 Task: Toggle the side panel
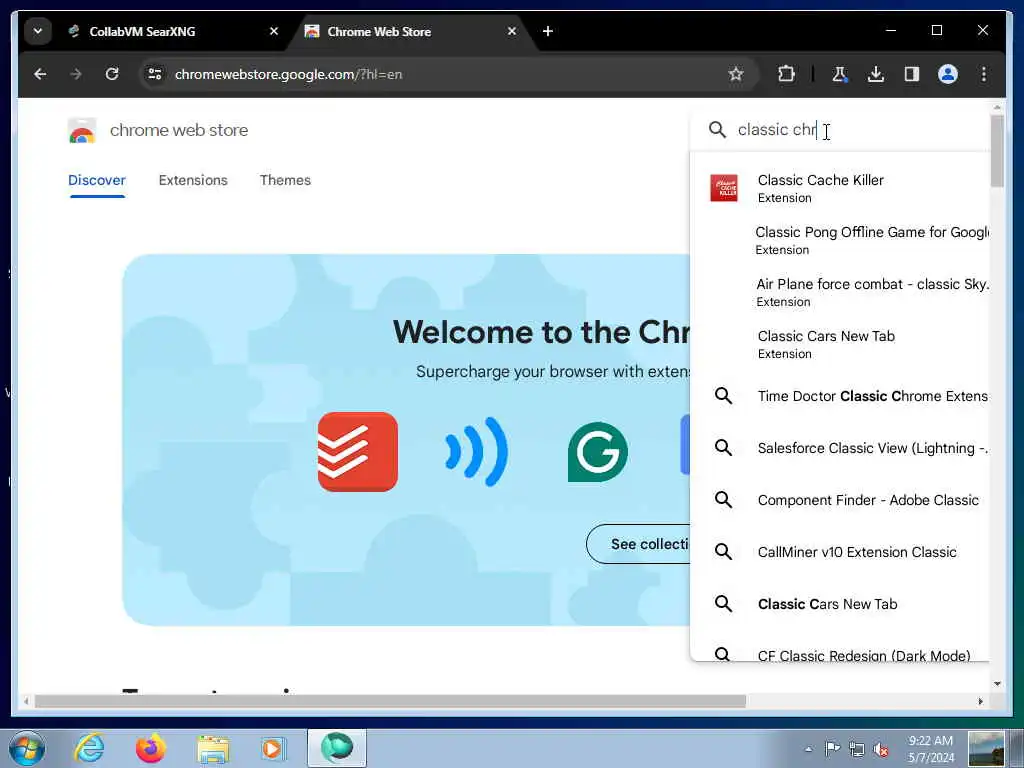[x=912, y=74]
